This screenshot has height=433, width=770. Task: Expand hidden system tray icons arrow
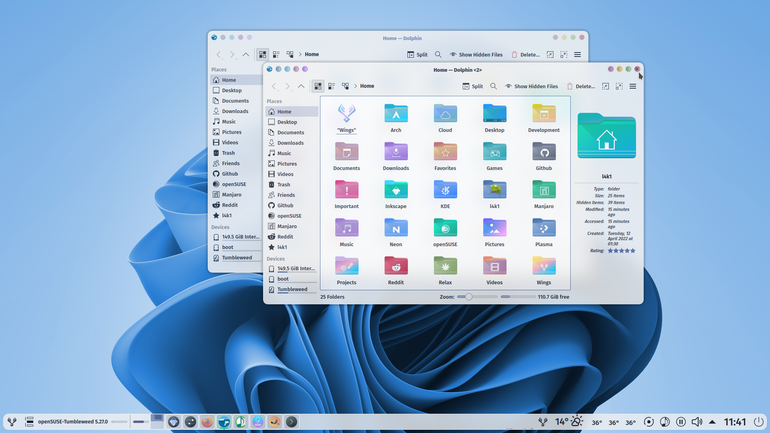(x=712, y=422)
